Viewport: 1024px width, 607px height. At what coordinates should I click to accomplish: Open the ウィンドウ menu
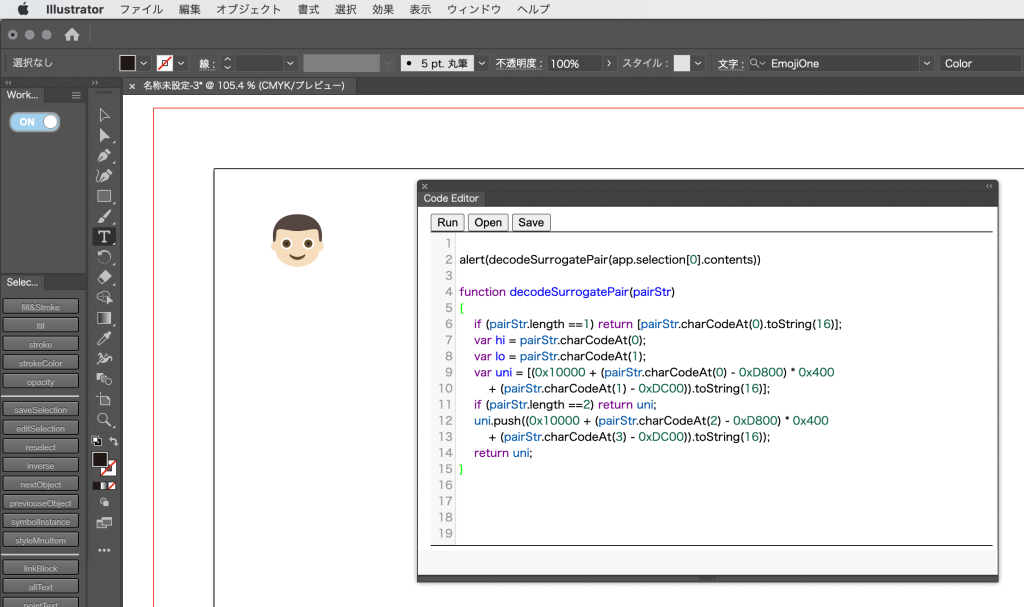(473, 9)
